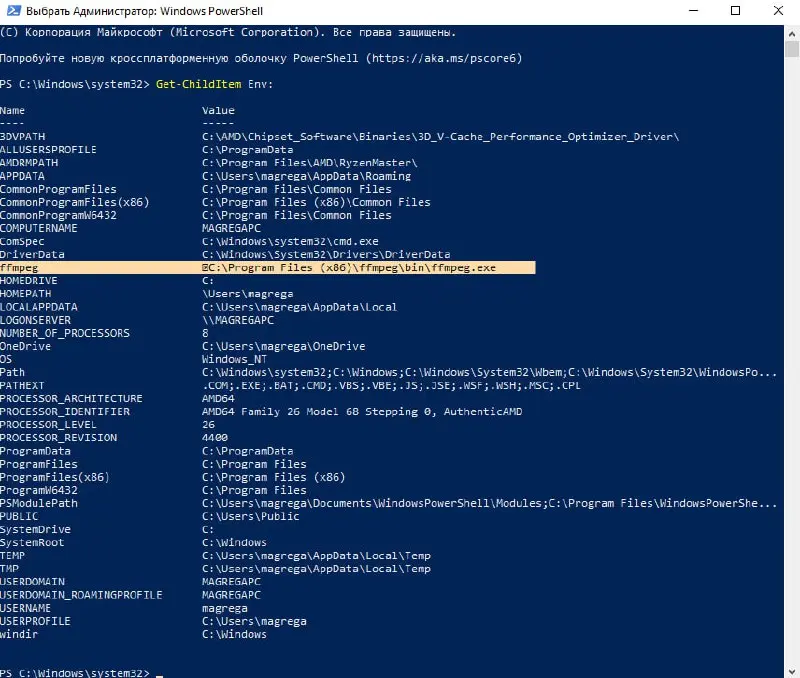Close the Windows PowerShell window
800x678 pixels.
pyautogui.click(x=776, y=12)
